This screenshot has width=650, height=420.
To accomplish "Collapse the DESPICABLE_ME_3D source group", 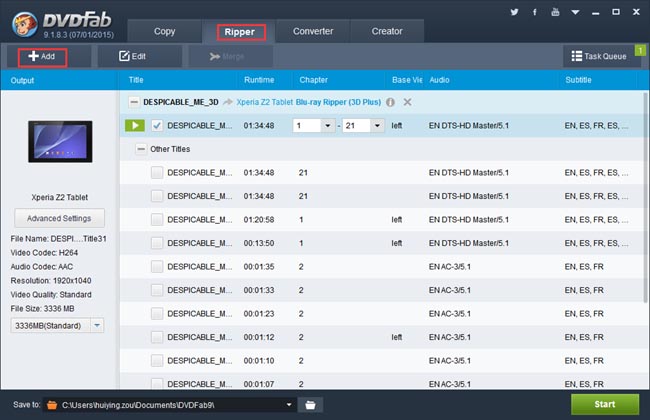I will pos(134,102).
